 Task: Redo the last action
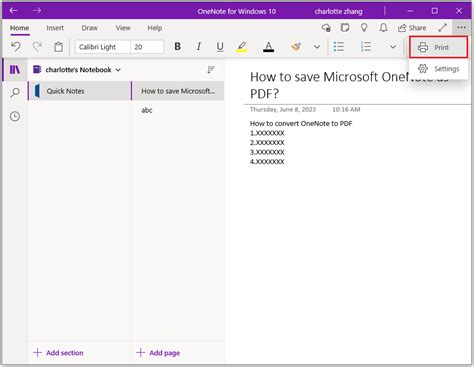pos(37,47)
